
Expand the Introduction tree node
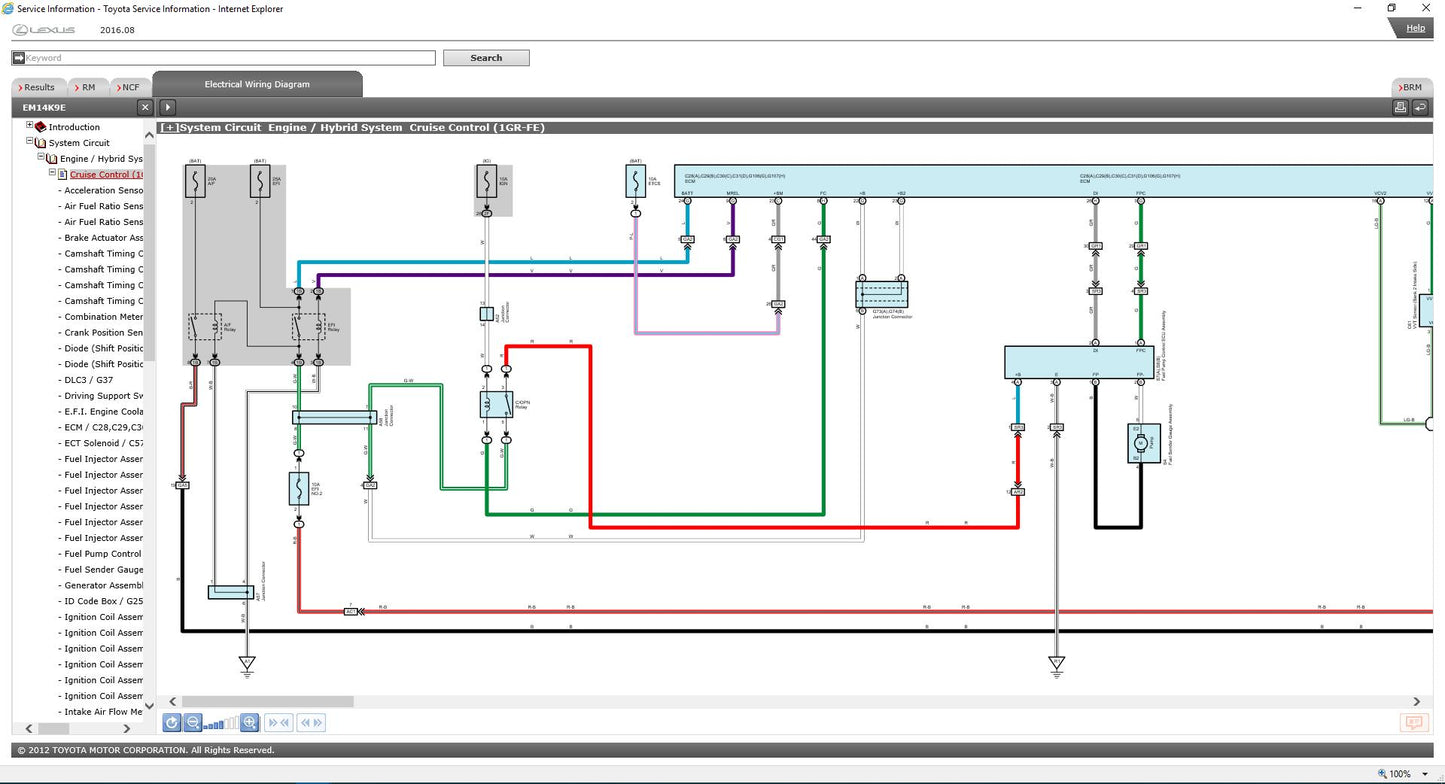pos(30,126)
